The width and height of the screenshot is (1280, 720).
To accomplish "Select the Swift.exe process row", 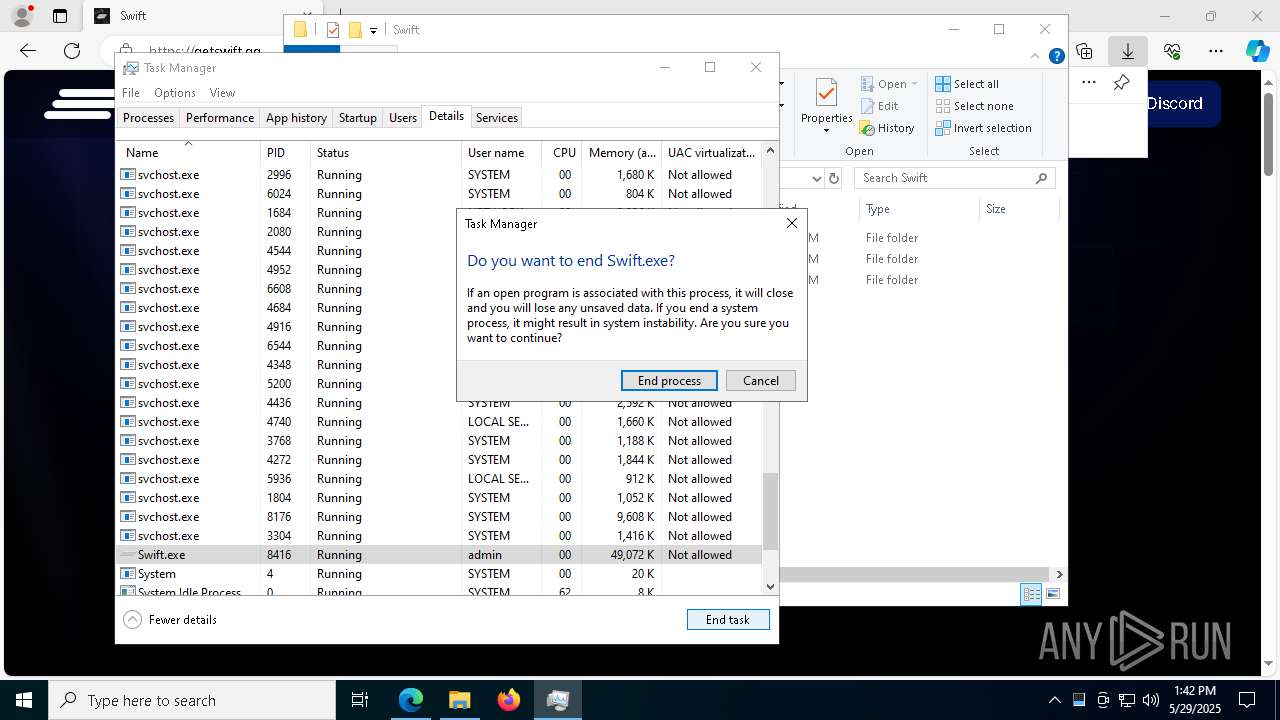I will (x=439, y=554).
